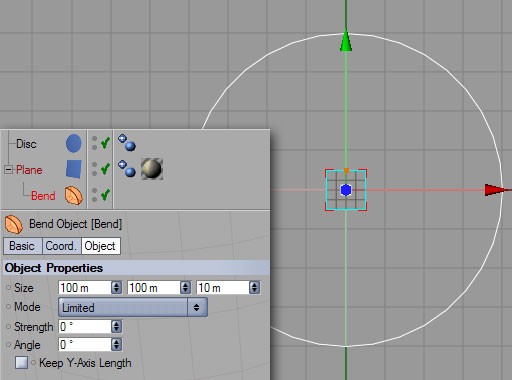Enable the Keep Y-Axis Length checkbox
Screen dimensions: 512x380
21,363
